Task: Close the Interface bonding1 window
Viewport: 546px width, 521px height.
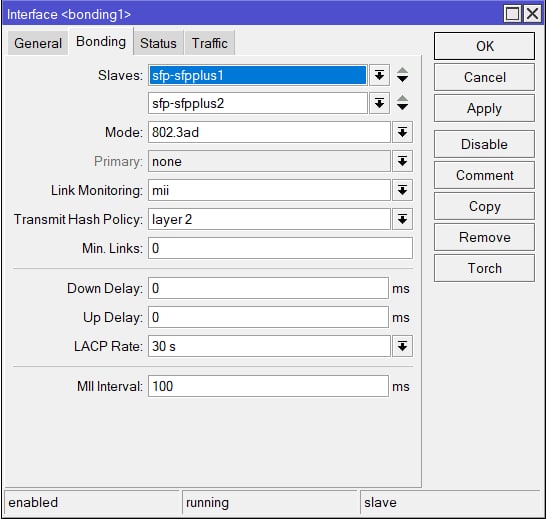Action: click(x=532, y=14)
